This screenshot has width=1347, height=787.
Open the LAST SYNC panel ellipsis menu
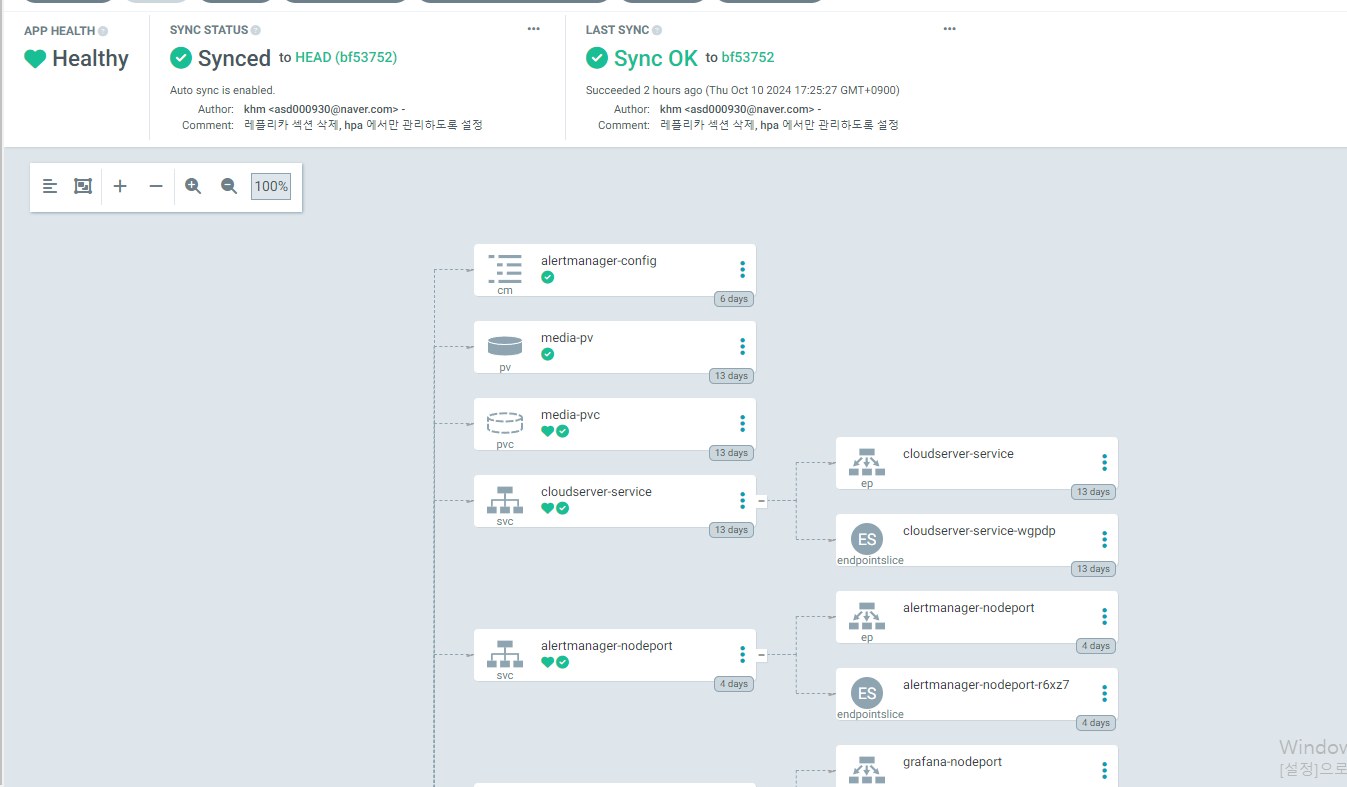949,29
